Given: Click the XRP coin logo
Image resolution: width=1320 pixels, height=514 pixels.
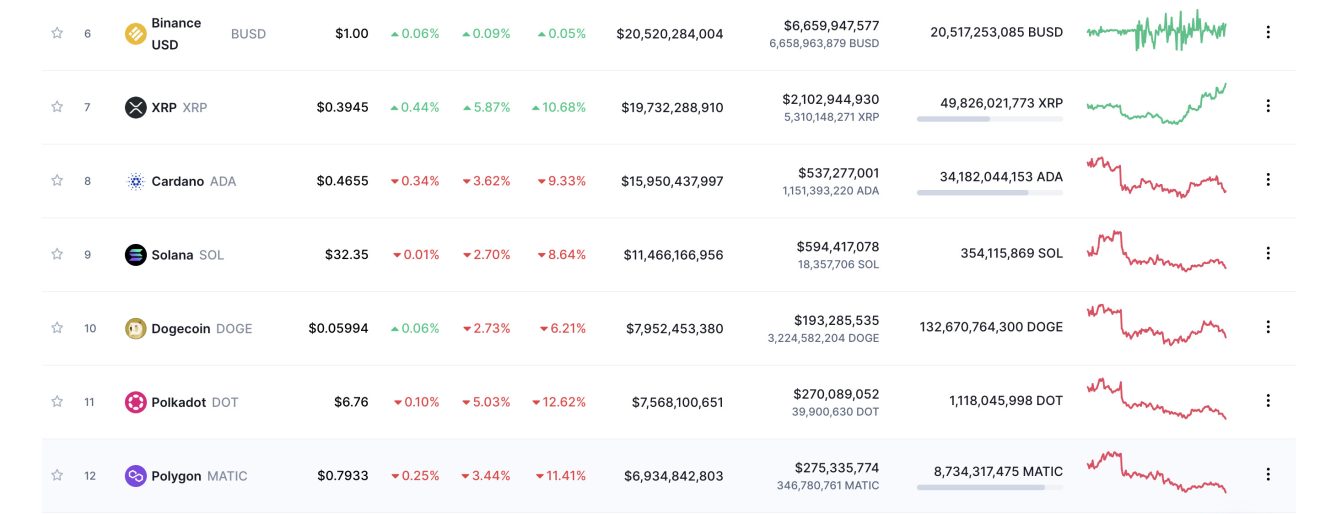Looking at the screenshot, I should pos(135,107).
